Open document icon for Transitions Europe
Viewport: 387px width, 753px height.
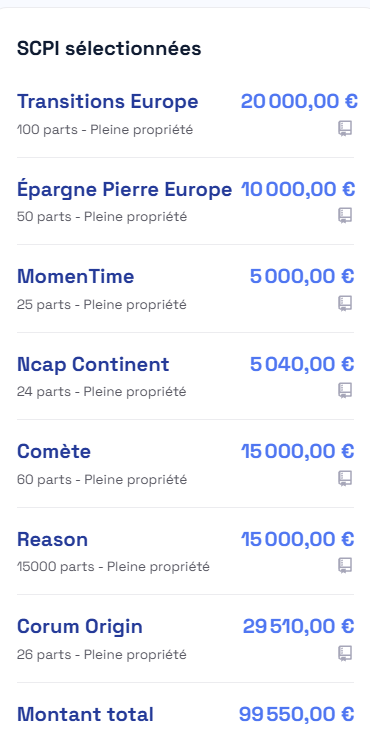tap(345, 129)
